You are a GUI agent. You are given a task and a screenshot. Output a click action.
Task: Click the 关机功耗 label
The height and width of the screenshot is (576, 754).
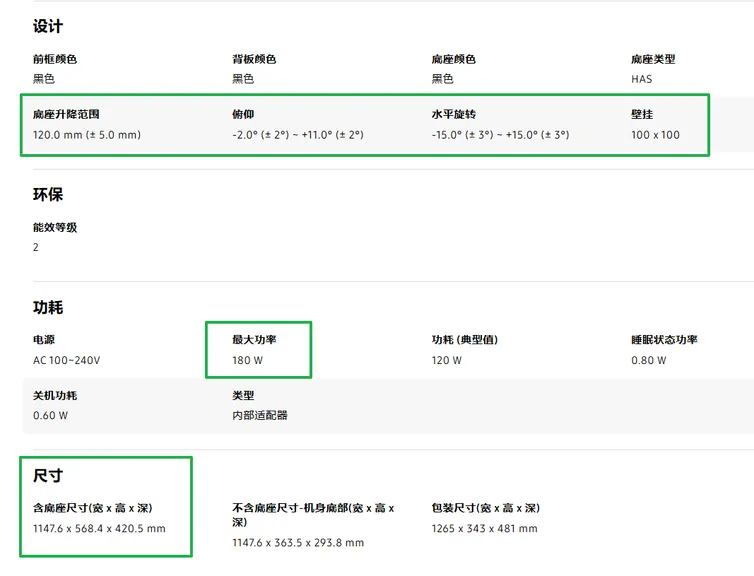click(x=55, y=396)
